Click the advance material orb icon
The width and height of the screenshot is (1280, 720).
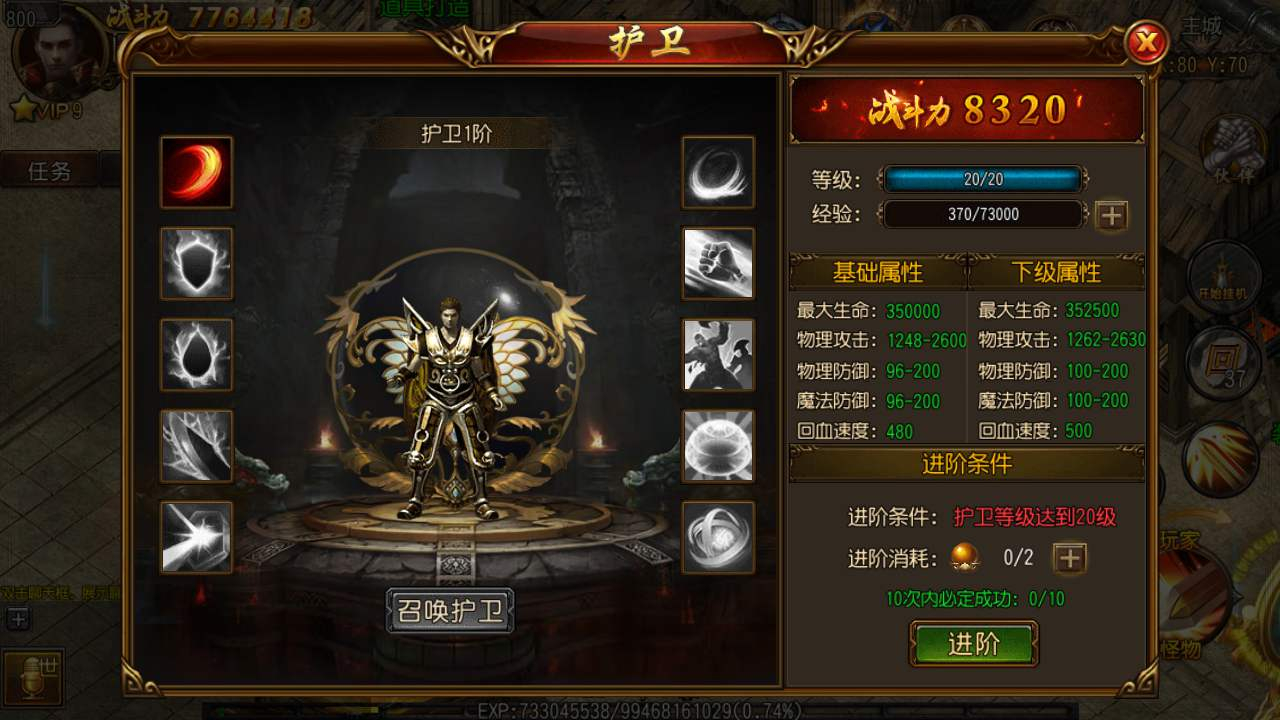click(965, 557)
